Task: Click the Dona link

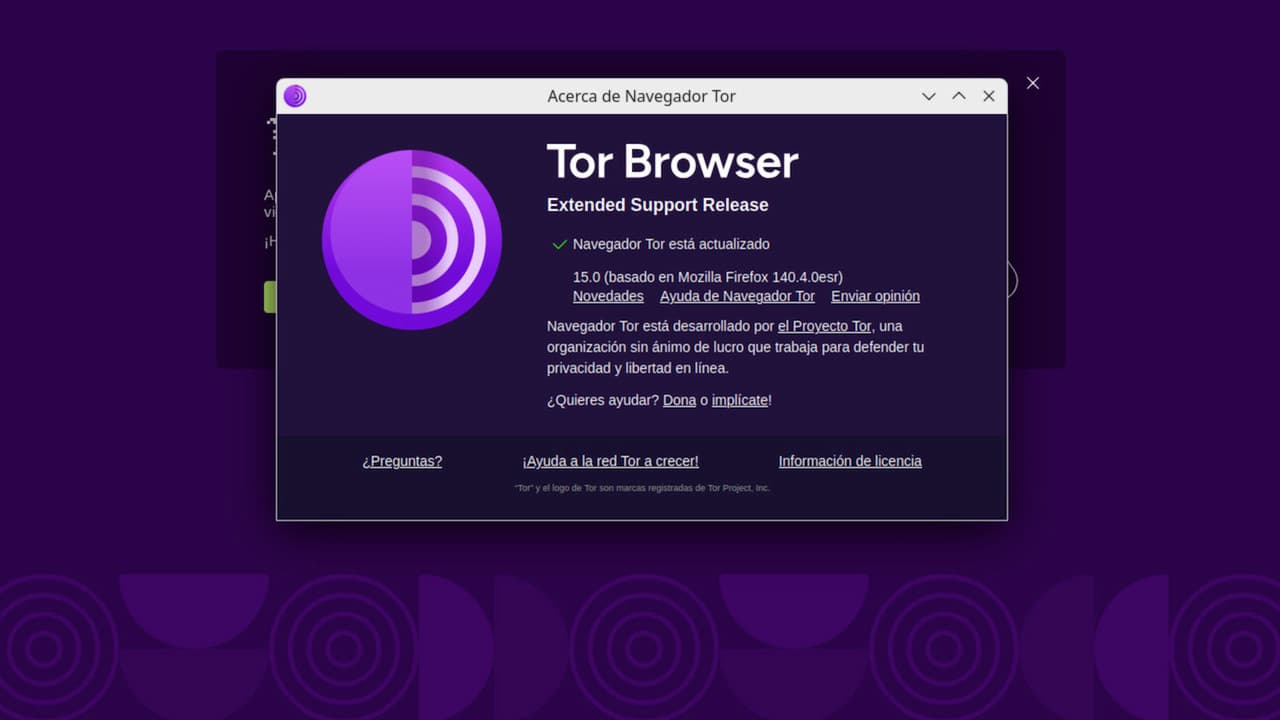Action: [679, 400]
